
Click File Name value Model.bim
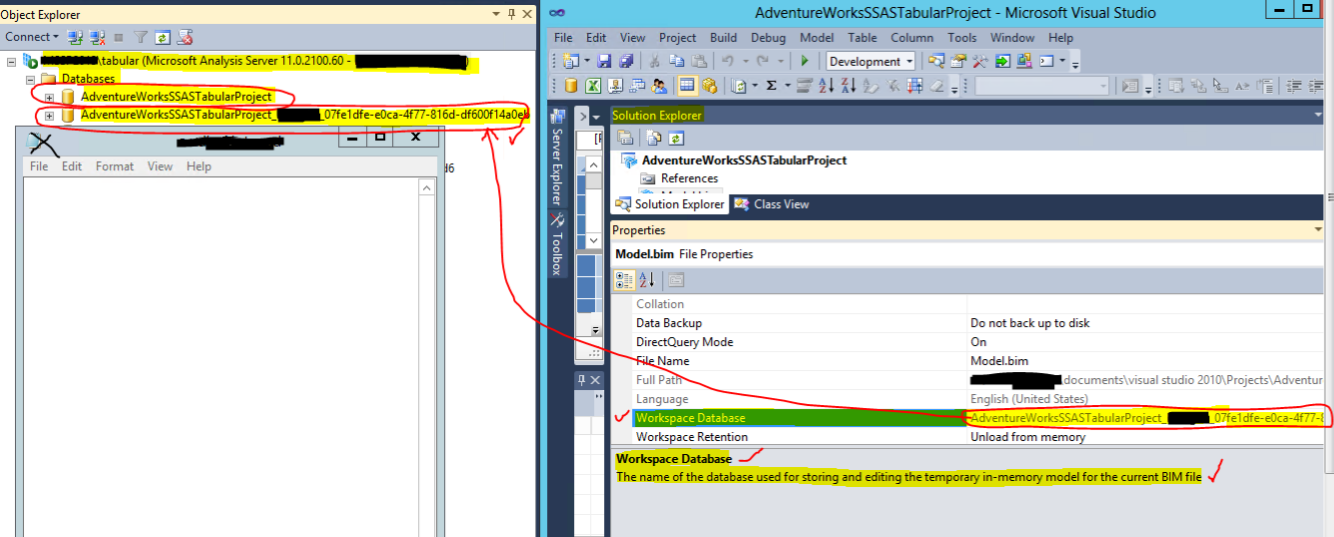999,361
